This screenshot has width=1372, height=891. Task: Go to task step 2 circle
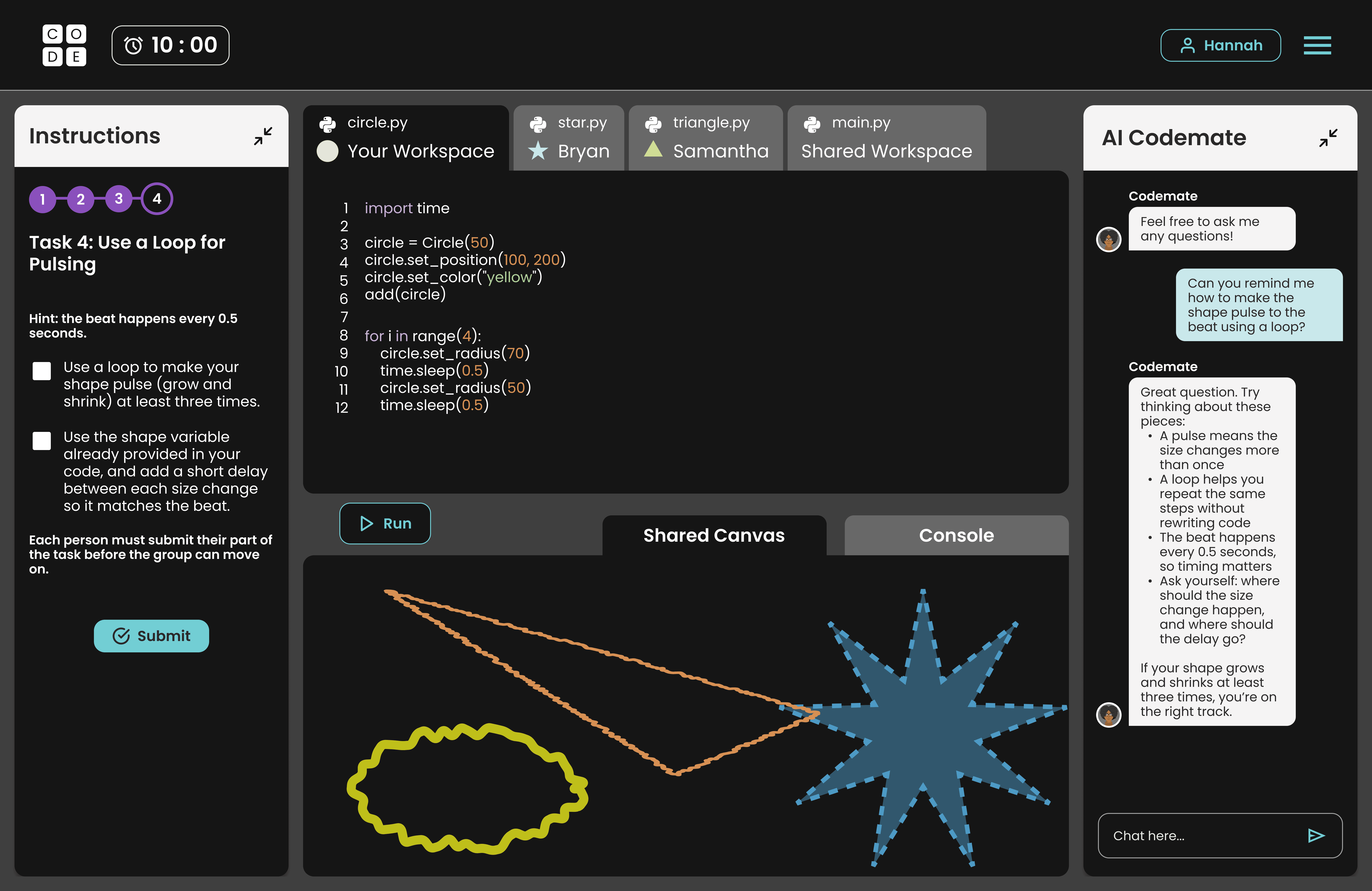coord(81,199)
